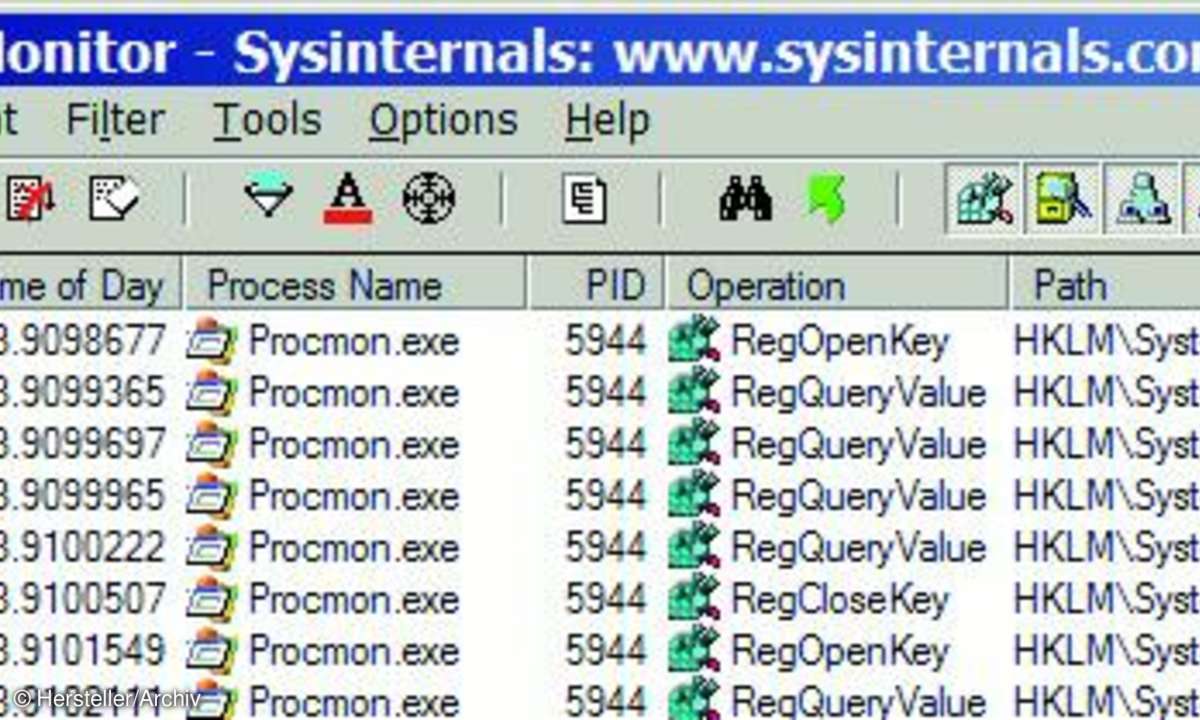The width and height of the screenshot is (1200, 720).
Task: Open the Help menu
Action: (607, 121)
